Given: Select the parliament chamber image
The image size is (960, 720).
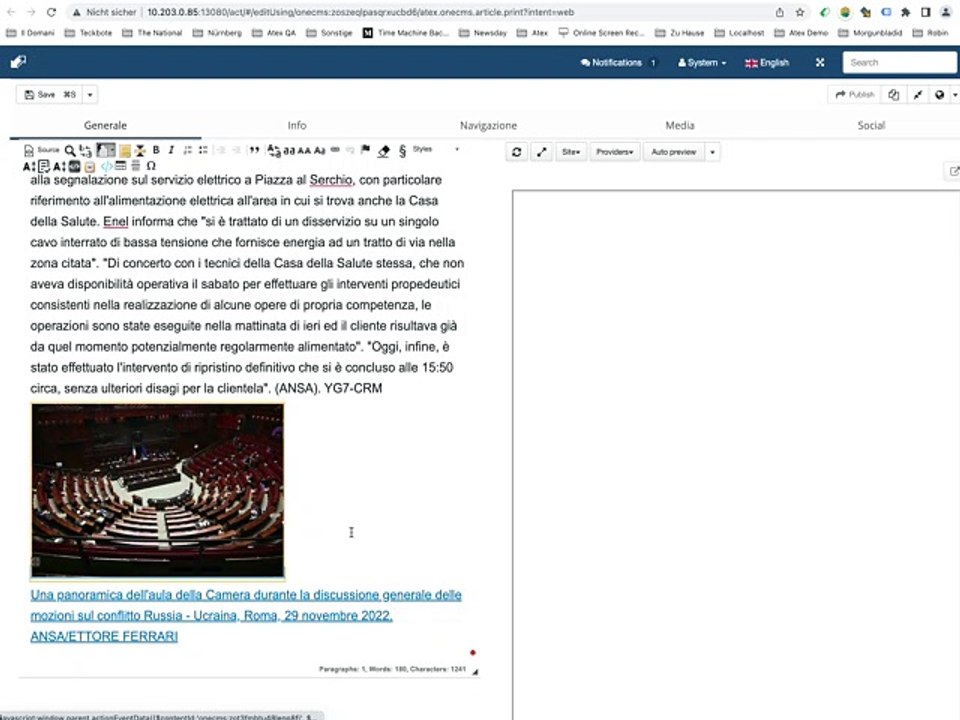Looking at the screenshot, I should [157, 490].
